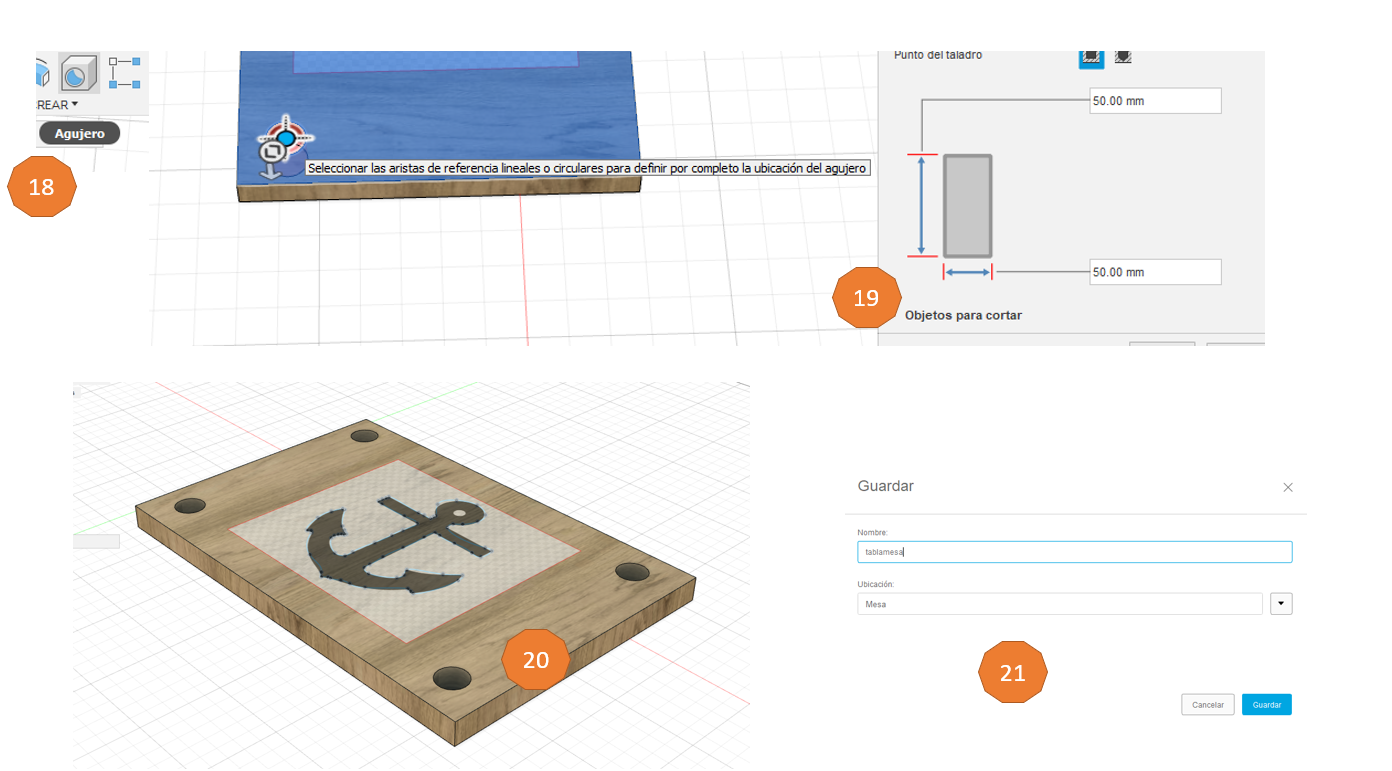Click the blue Guardar button
Image resolution: width=1392 pixels, height=771 pixels.
click(x=1267, y=705)
